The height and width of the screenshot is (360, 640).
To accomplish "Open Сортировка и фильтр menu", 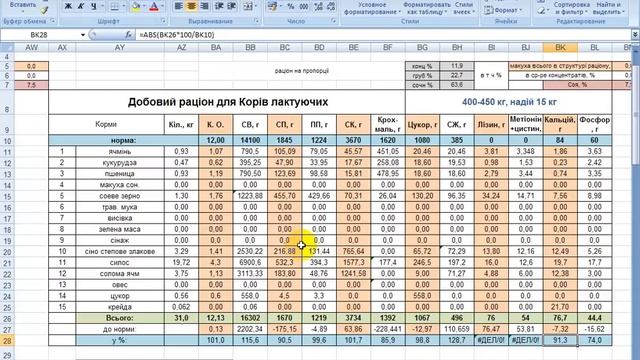I will pos(571,8).
